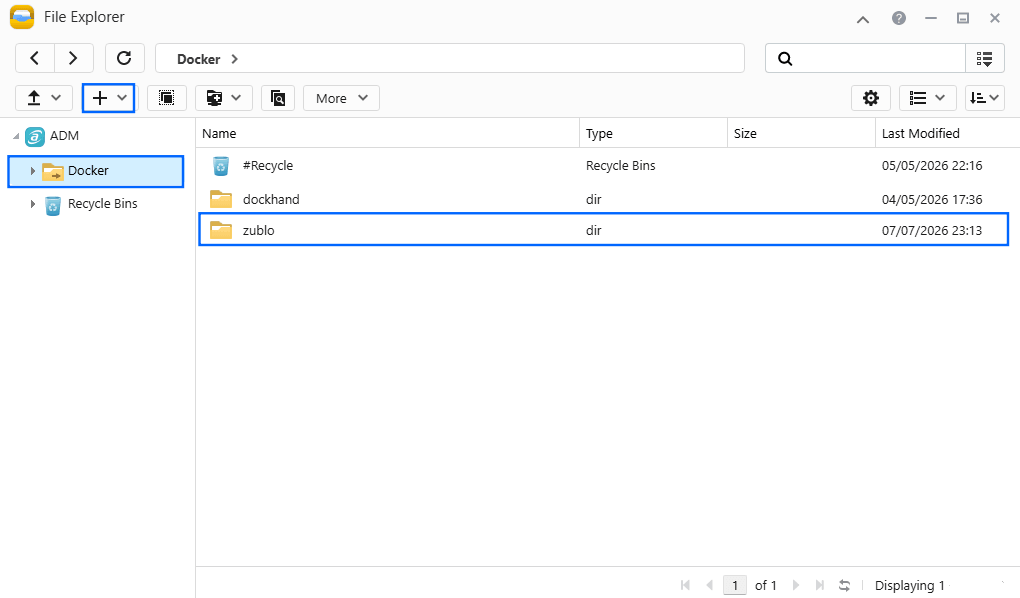Open the help question mark icon
This screenshot has width=1020, height=598.
pyautogui.click(x=898, y=18)
